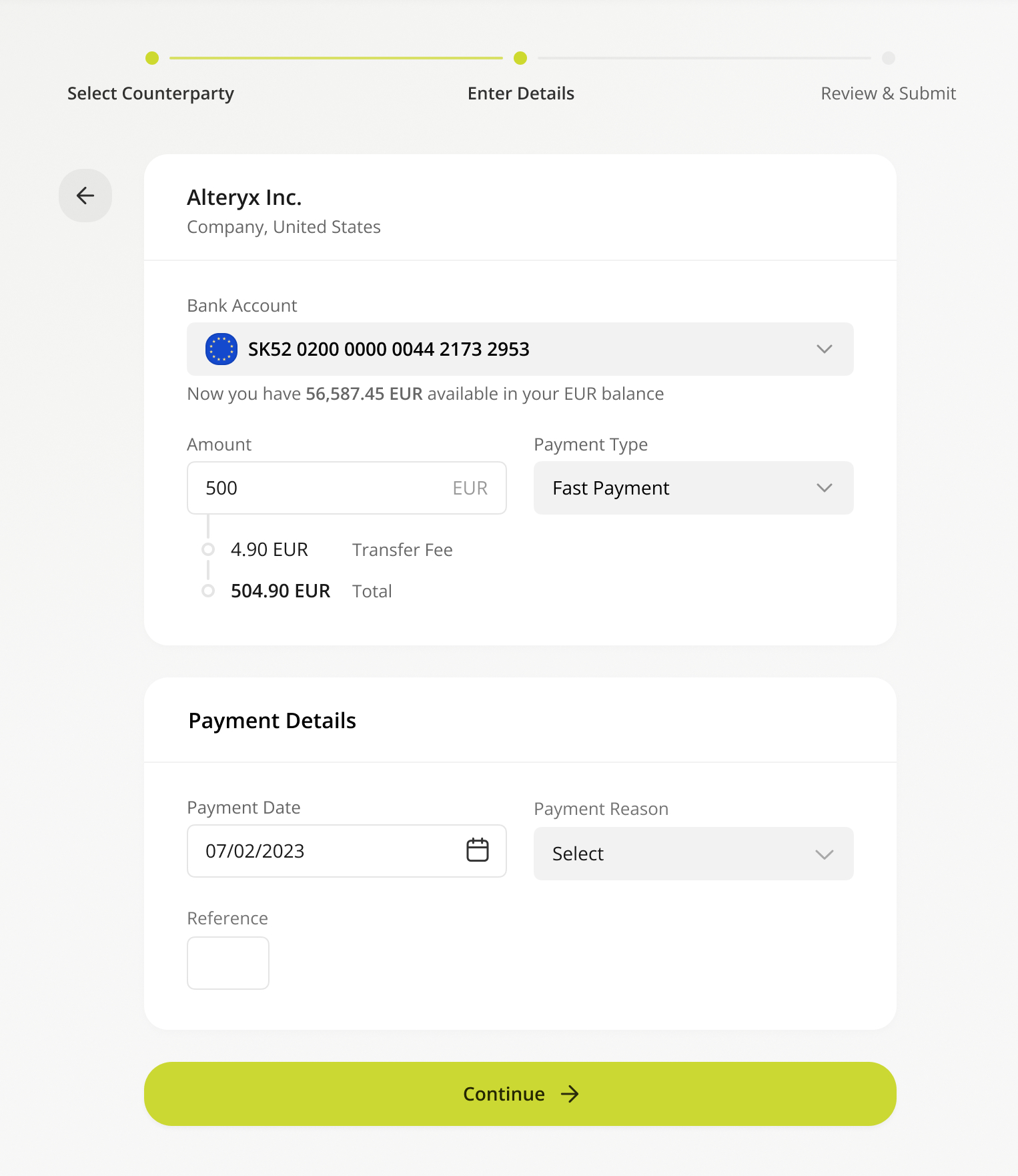Click into the Reference text box

pyautogui.click(x=228, y=963)
